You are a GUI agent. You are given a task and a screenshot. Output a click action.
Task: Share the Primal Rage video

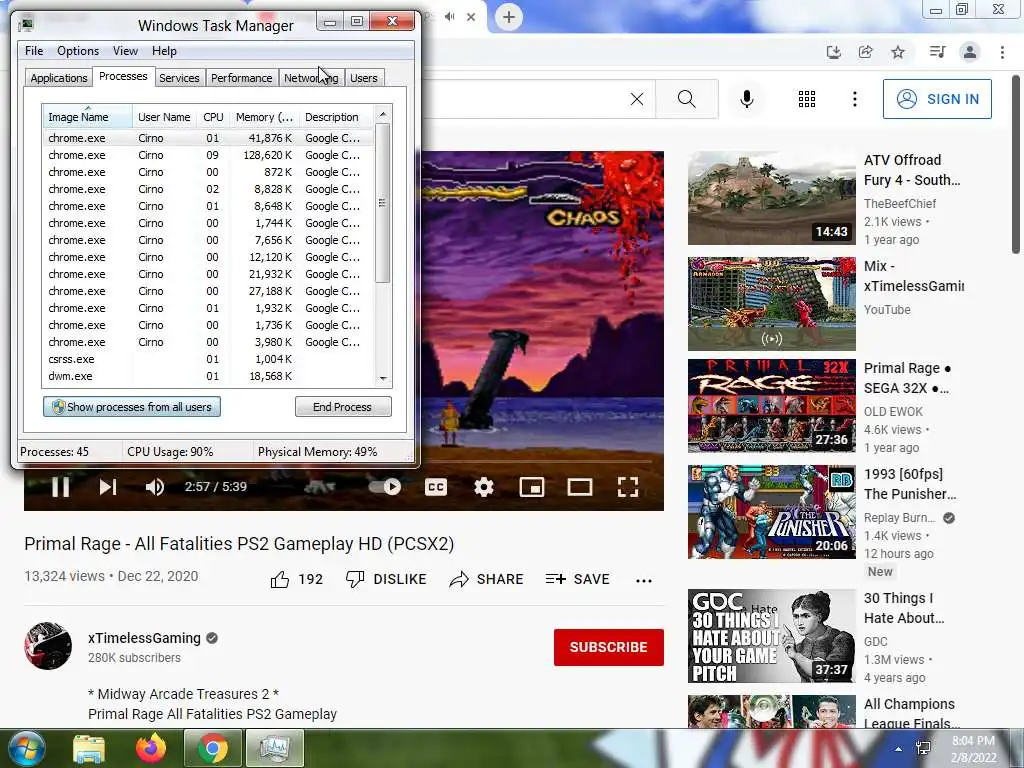pyautogui.click(x=487, y=579)
